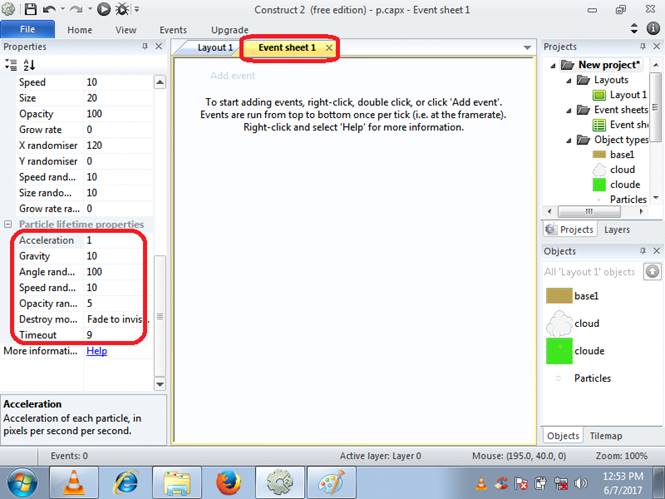Collapse the Event sheets folder
Screen dimensions: 665x499
click(x=569, y=110)
